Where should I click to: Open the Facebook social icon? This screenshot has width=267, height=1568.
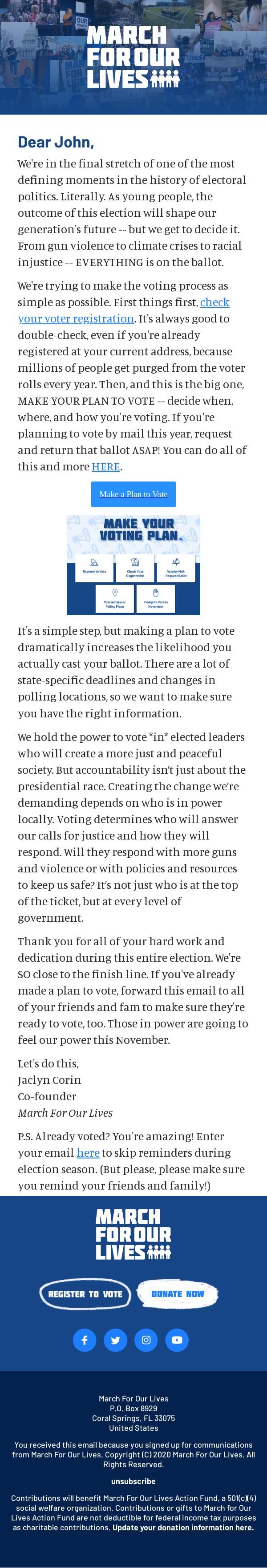pyautogui.click(x=85, y=1340)
